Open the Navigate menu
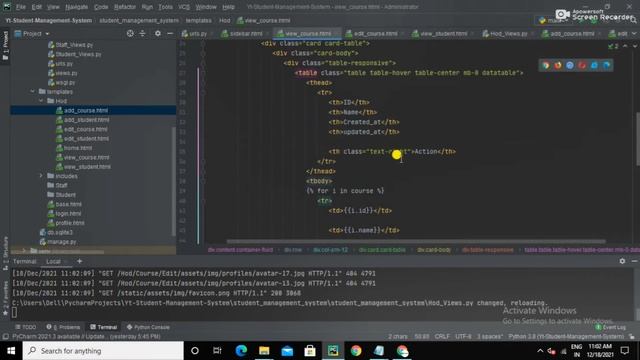This screenshot has height=360, width=640. (x=76, y=7)
